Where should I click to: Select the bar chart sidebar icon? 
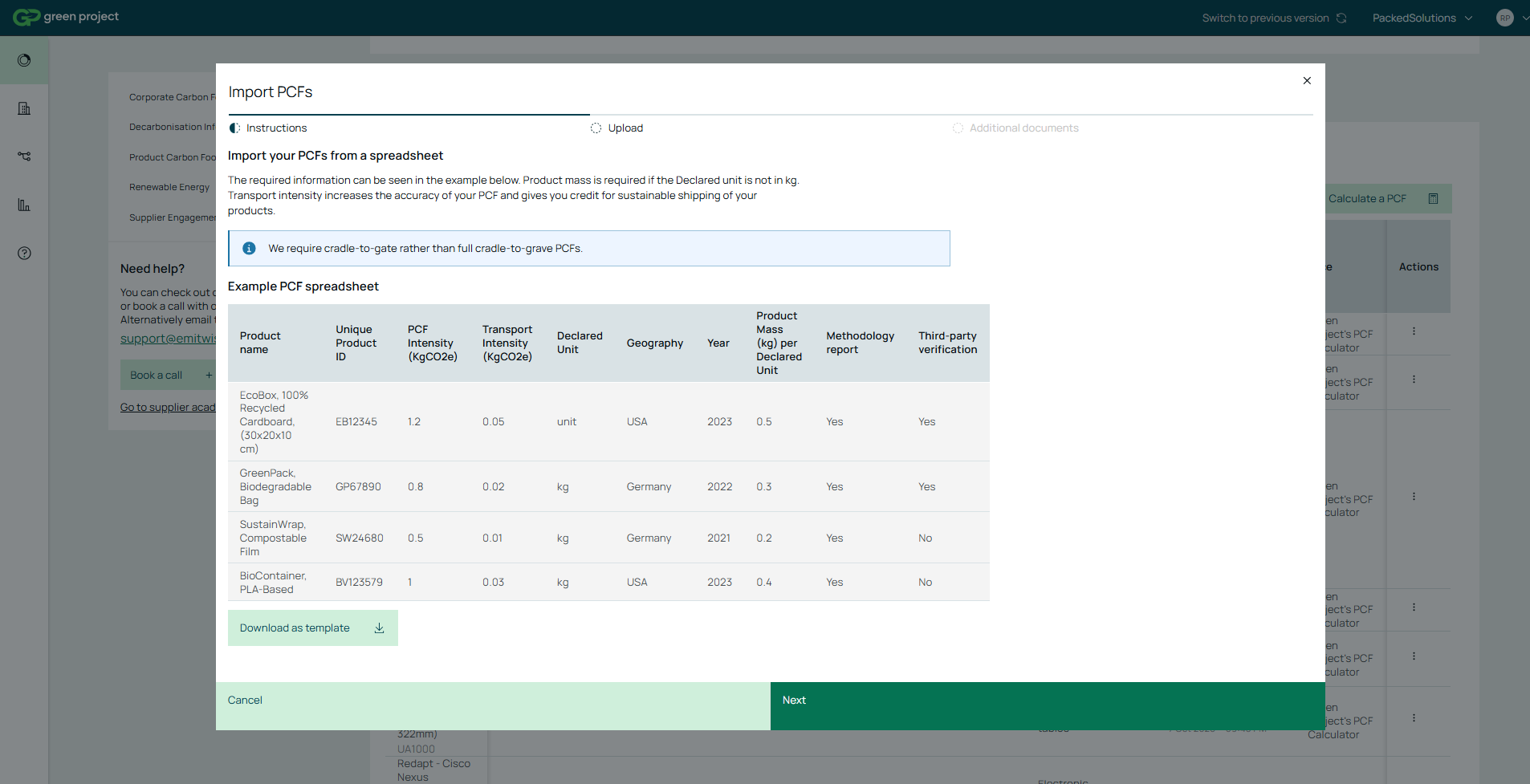pos(24,205)
